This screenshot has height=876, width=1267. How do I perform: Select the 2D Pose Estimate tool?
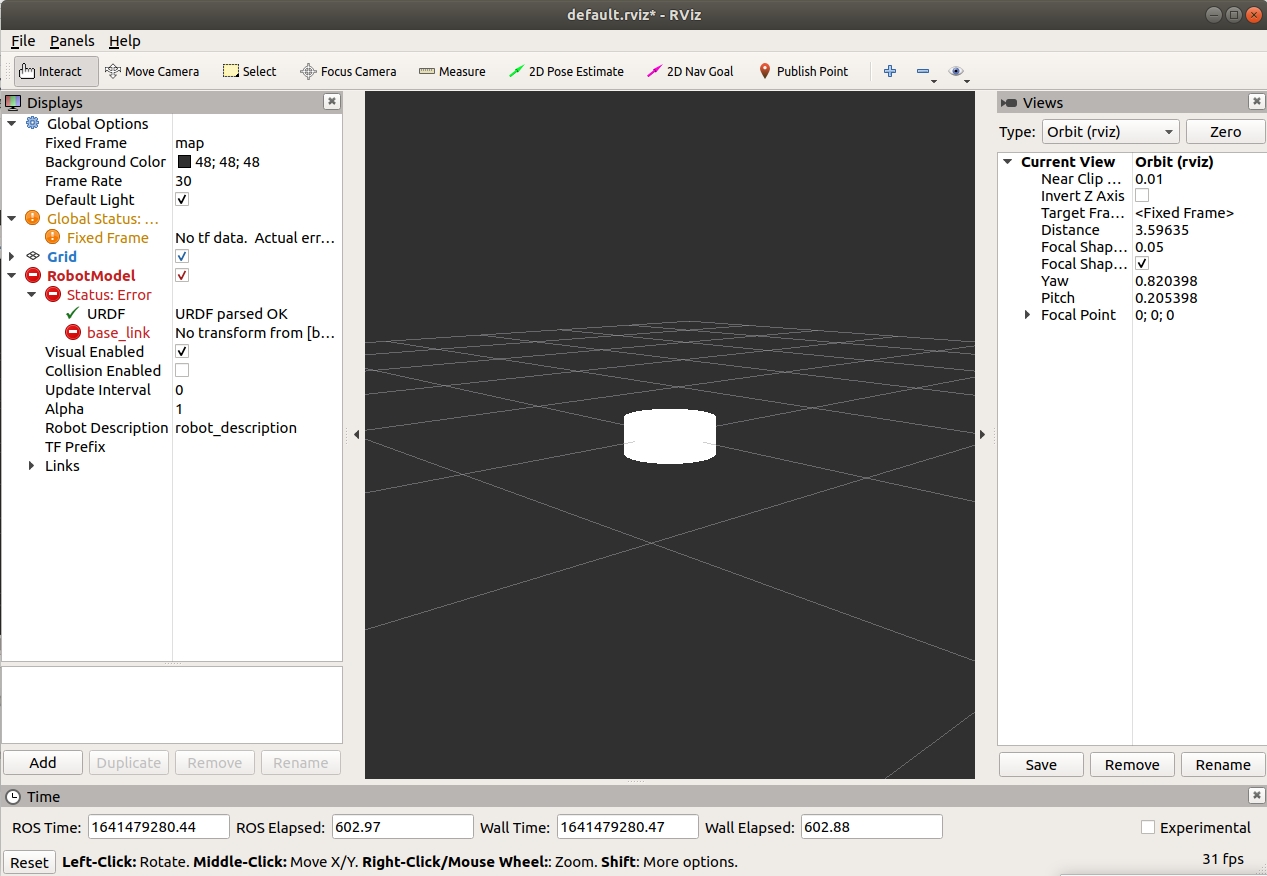point(566,71)
